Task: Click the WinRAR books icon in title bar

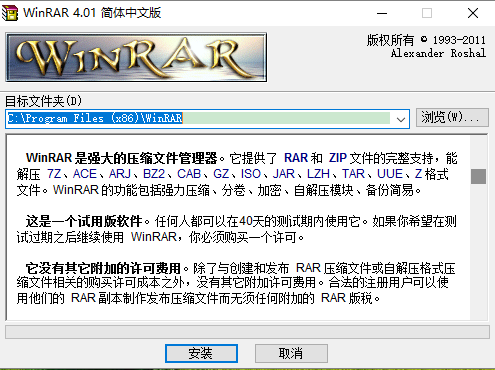Action: click(10, 13)
